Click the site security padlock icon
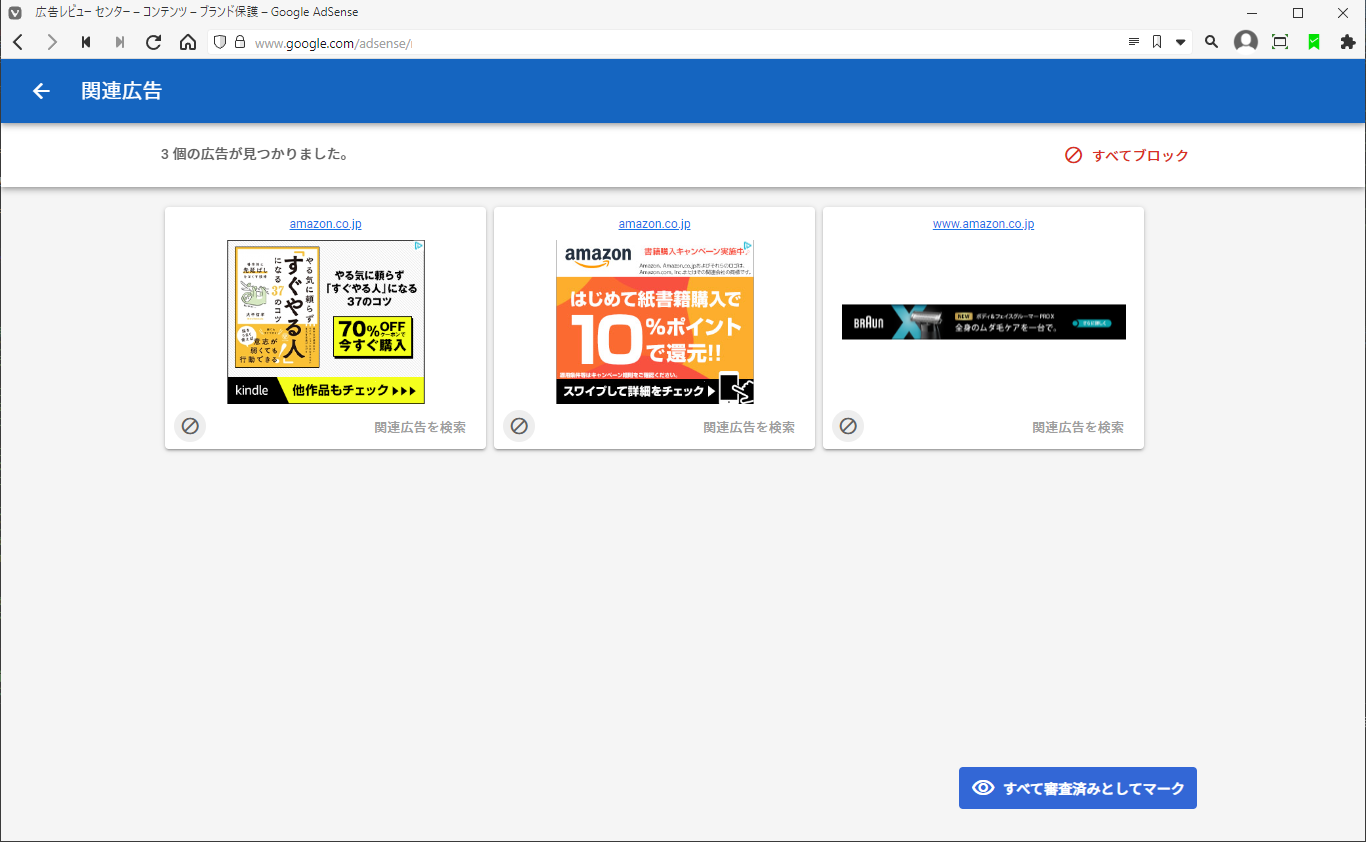The width and height of the screenshot is (1366, 842). click(x=239, y=42)
